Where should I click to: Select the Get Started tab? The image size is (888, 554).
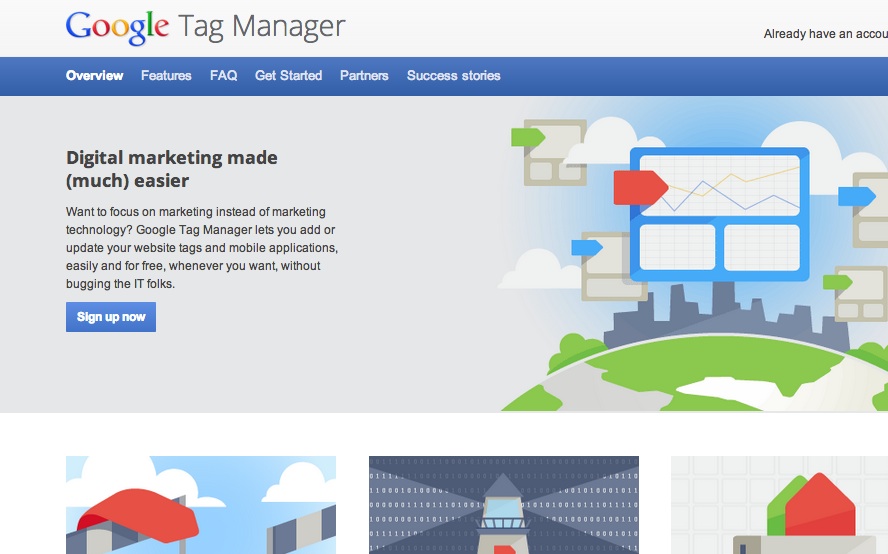point(288,75)
